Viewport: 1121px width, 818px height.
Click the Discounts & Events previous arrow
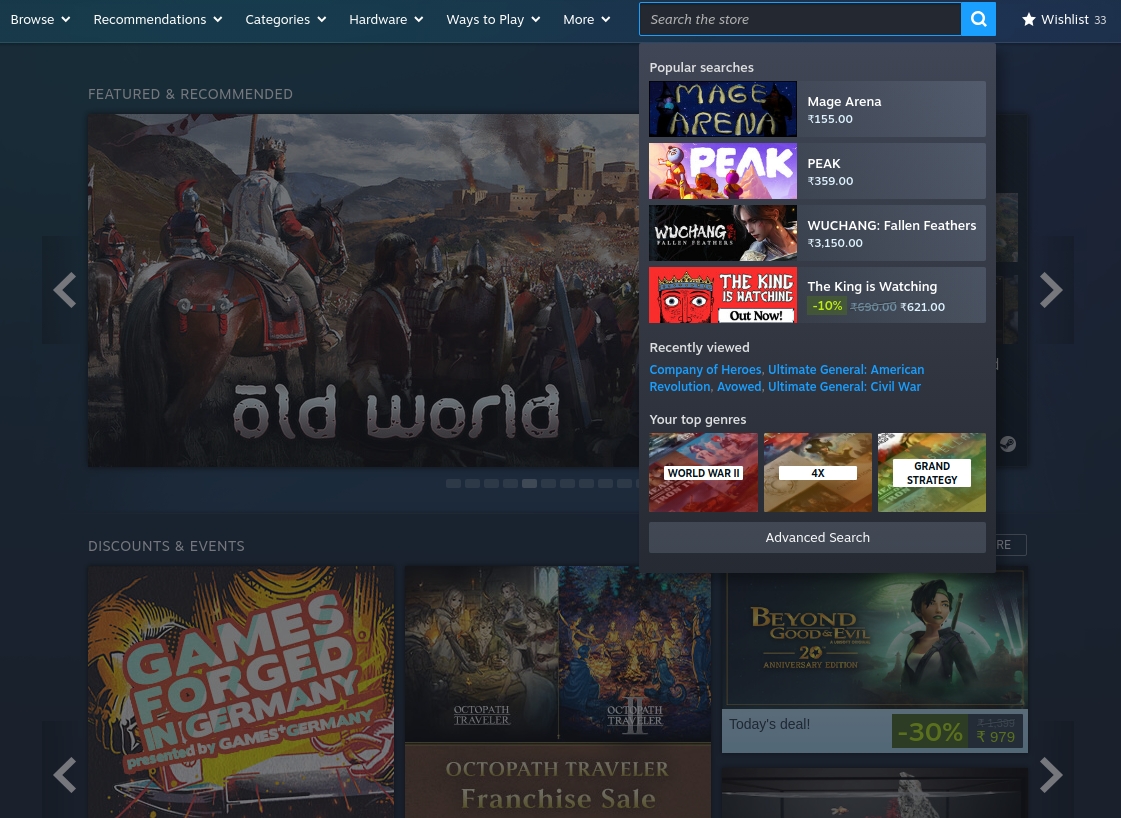(64, 774)
